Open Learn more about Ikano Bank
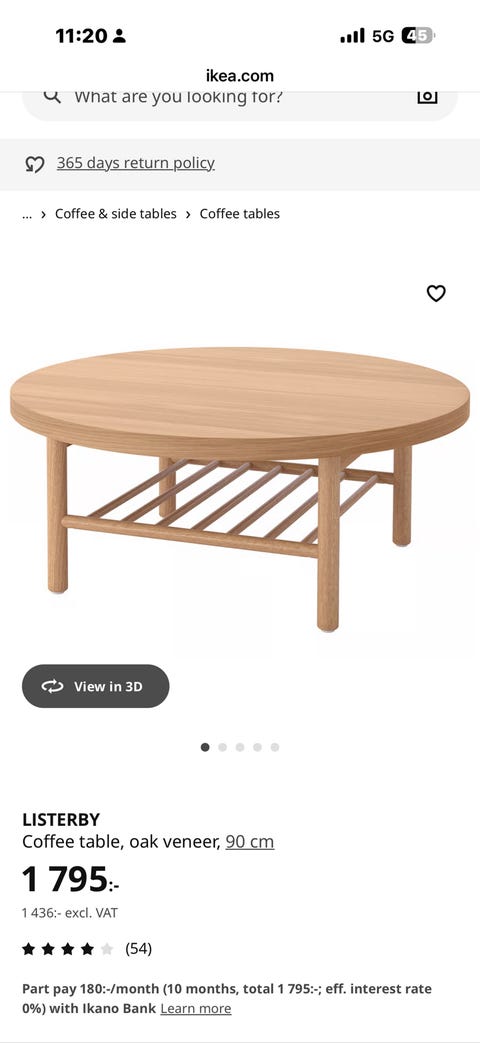The image size is (480, 1043). tap(196, 1008)
